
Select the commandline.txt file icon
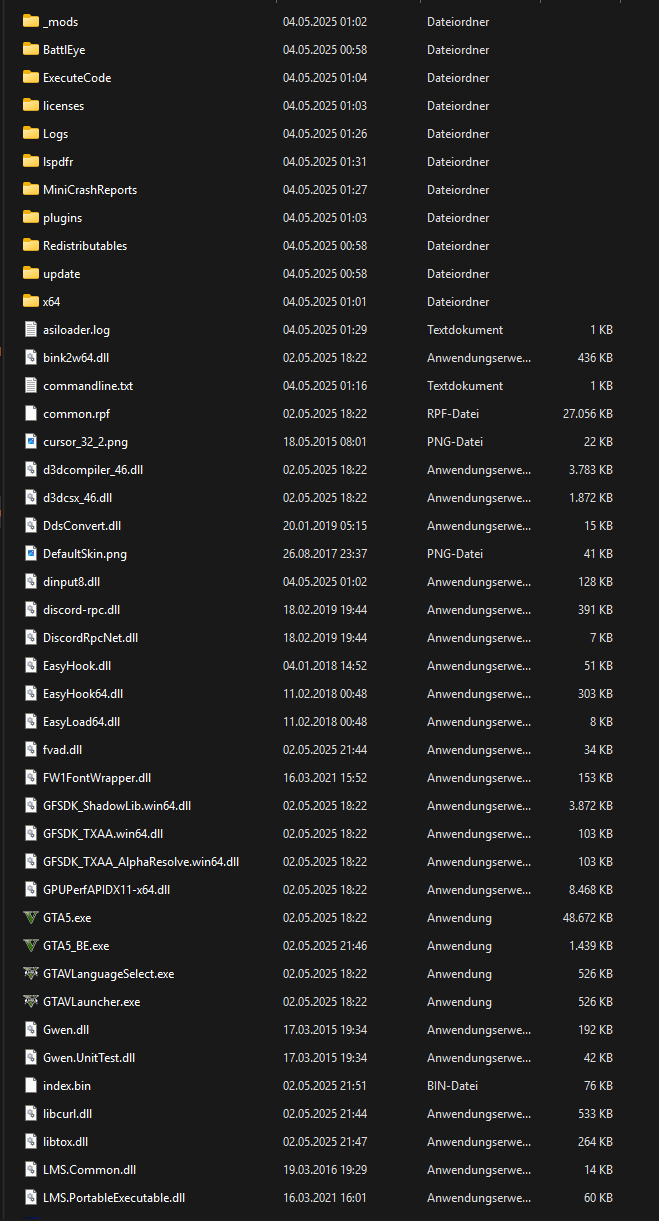tap(30, 385)
